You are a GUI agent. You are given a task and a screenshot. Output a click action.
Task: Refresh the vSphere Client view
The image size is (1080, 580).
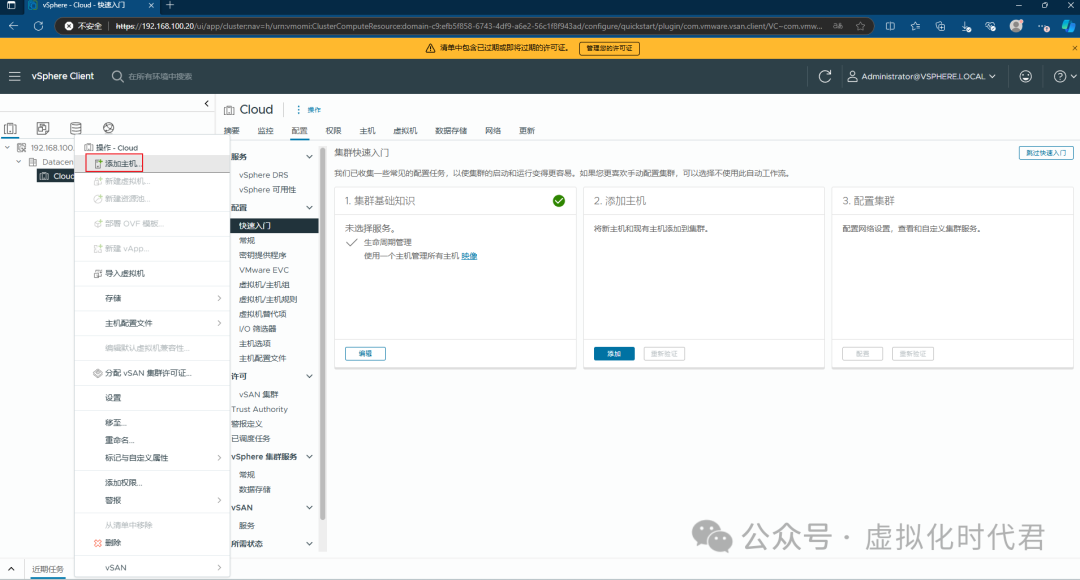[824, 76]
